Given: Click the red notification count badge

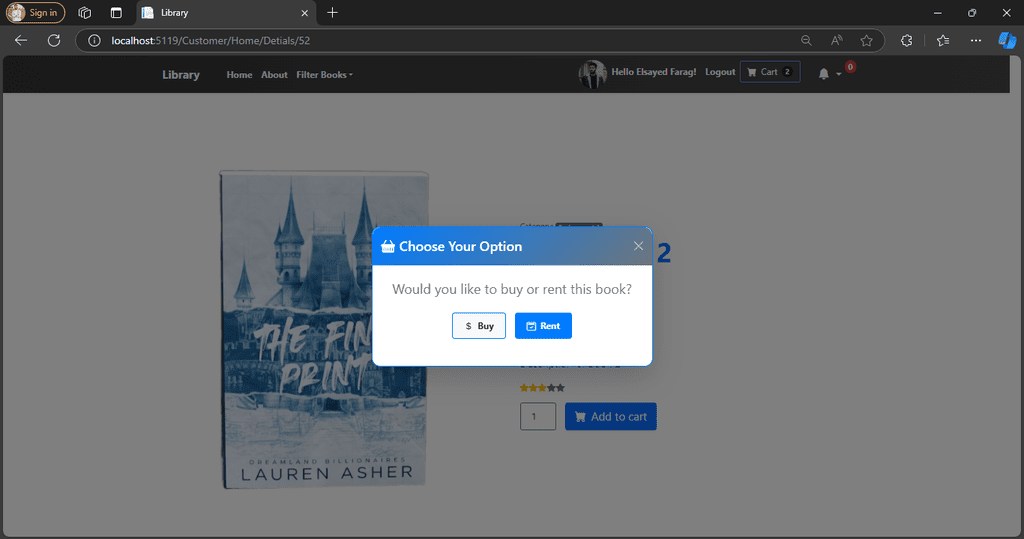Looking at the screenshot, I should [850, 67].
